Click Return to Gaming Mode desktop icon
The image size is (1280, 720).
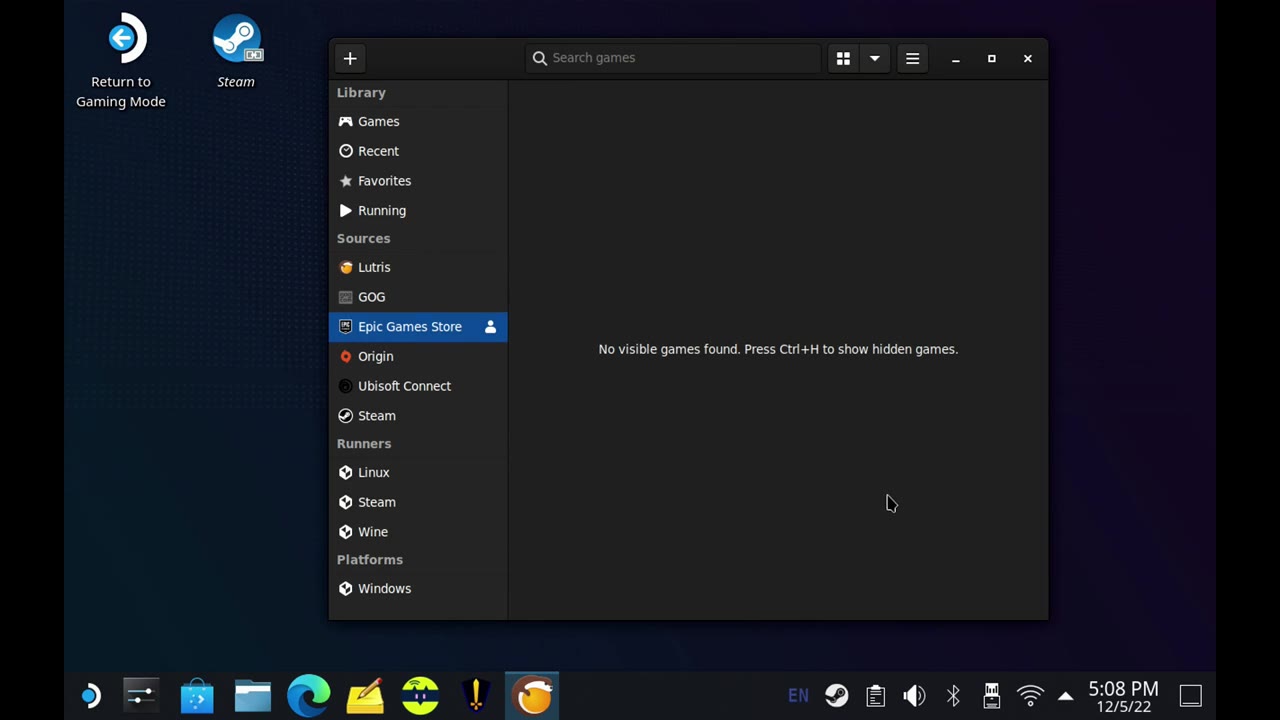click(121, 62)
